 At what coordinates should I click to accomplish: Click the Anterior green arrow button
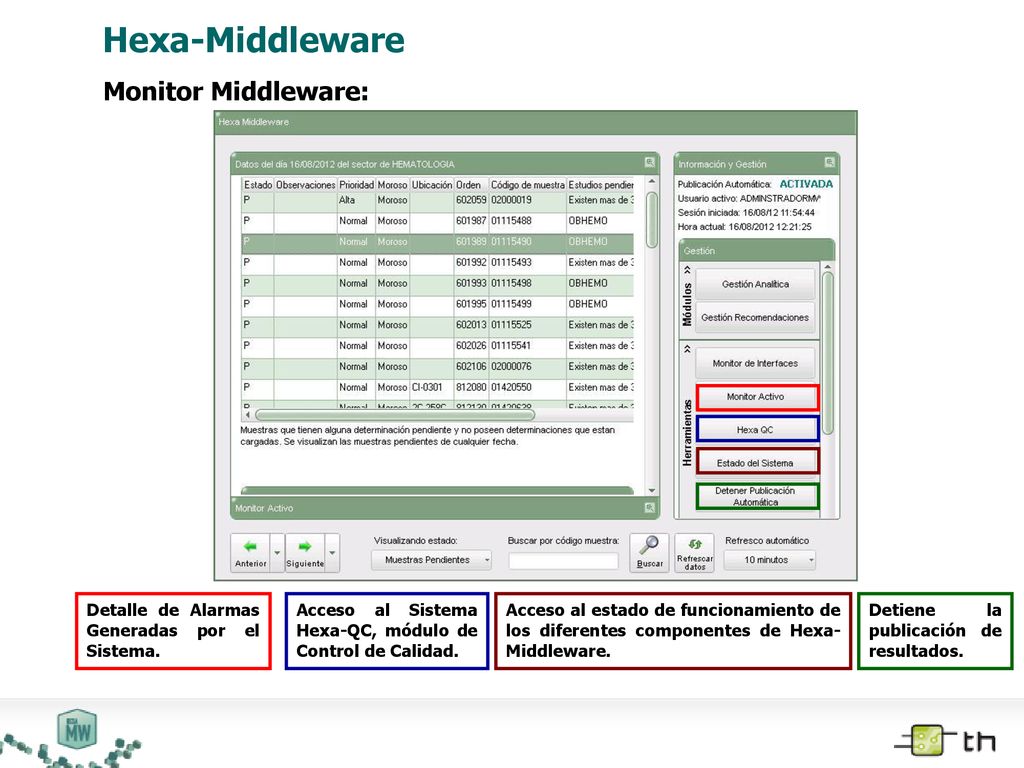click(251, 552)
